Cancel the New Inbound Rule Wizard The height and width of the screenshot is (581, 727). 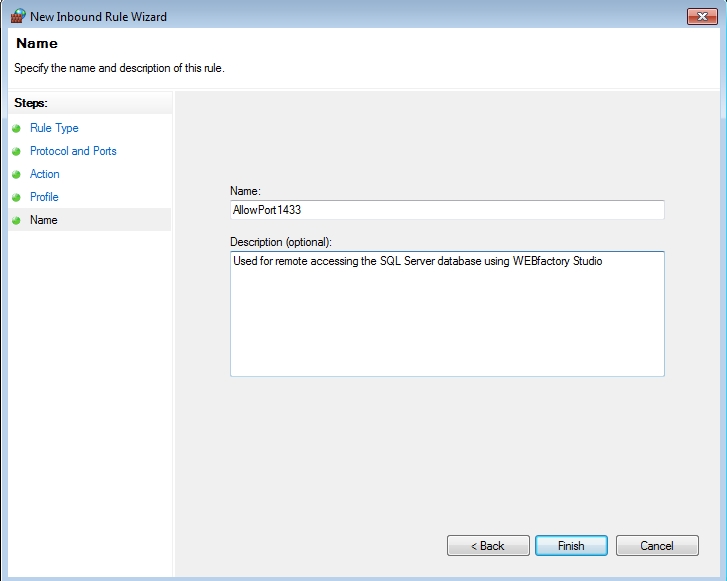(657, 546)
